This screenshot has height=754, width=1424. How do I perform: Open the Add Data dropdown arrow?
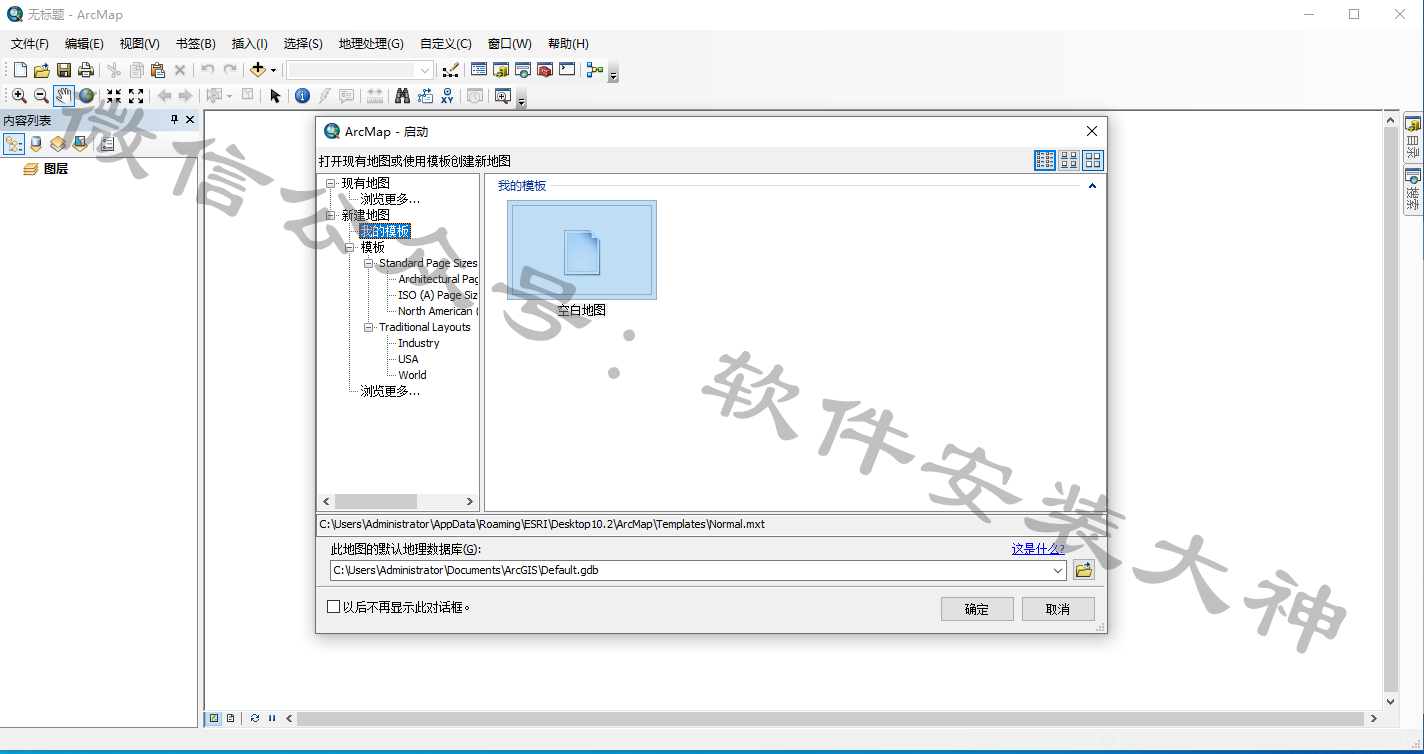[x=273, y=70]
